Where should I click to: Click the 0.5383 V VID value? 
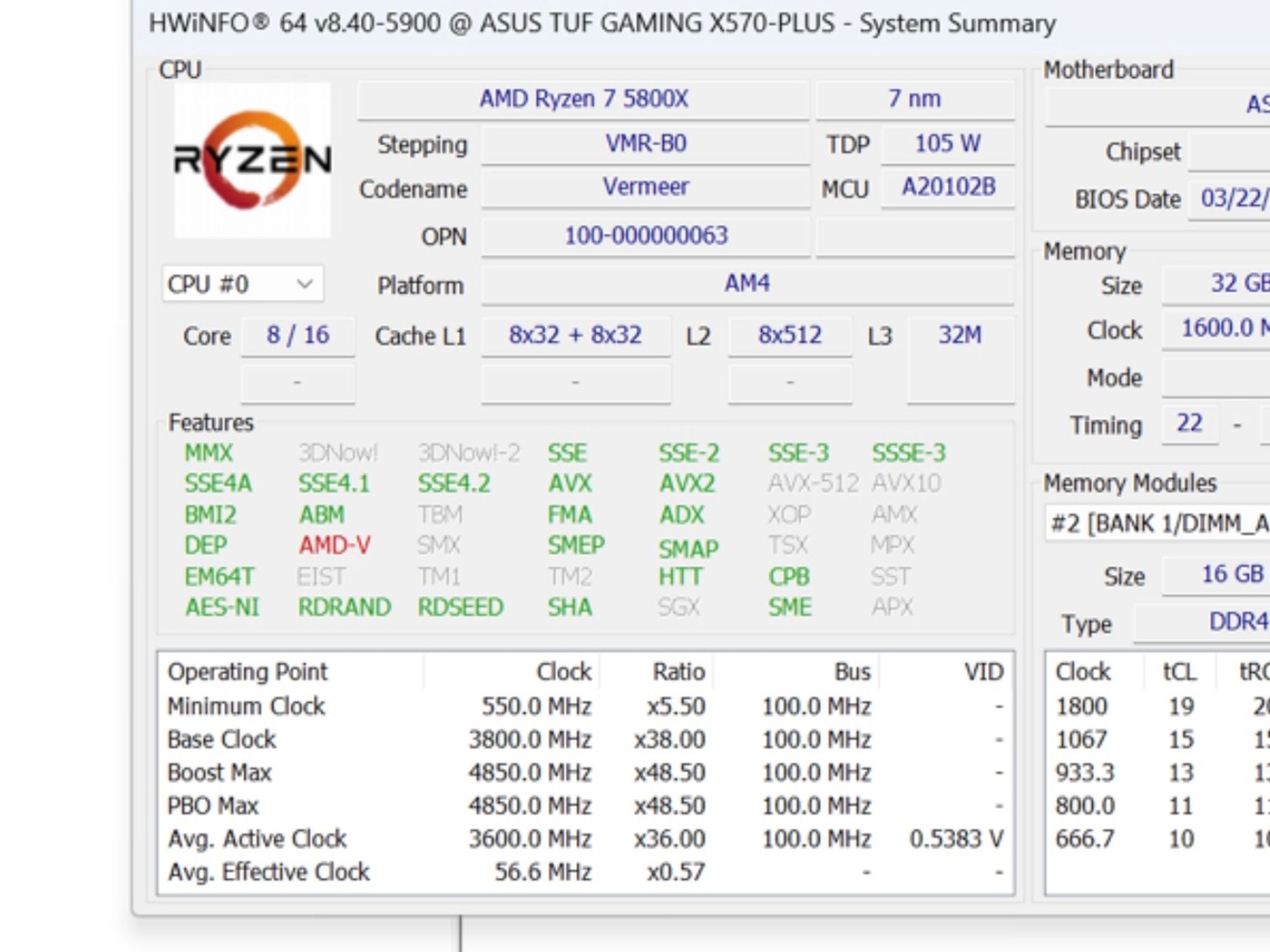pos(956,839)
